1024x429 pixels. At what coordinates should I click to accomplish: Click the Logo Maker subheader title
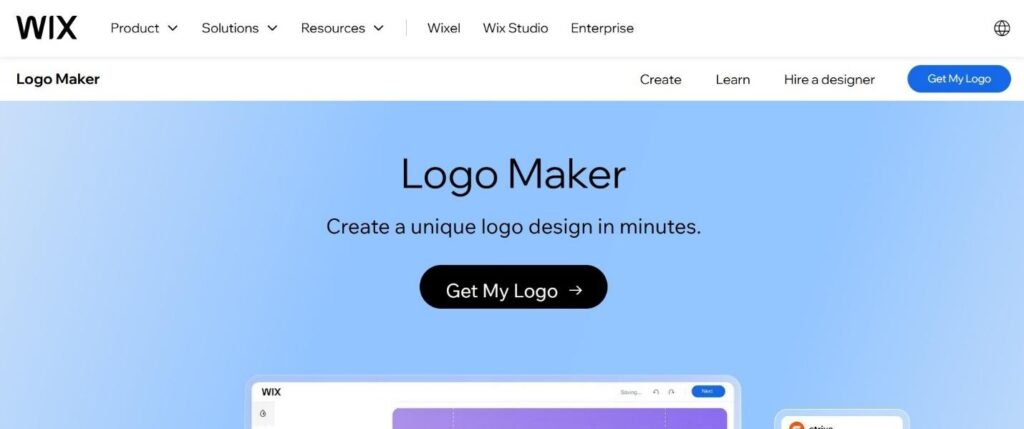(x=58, y=79)
